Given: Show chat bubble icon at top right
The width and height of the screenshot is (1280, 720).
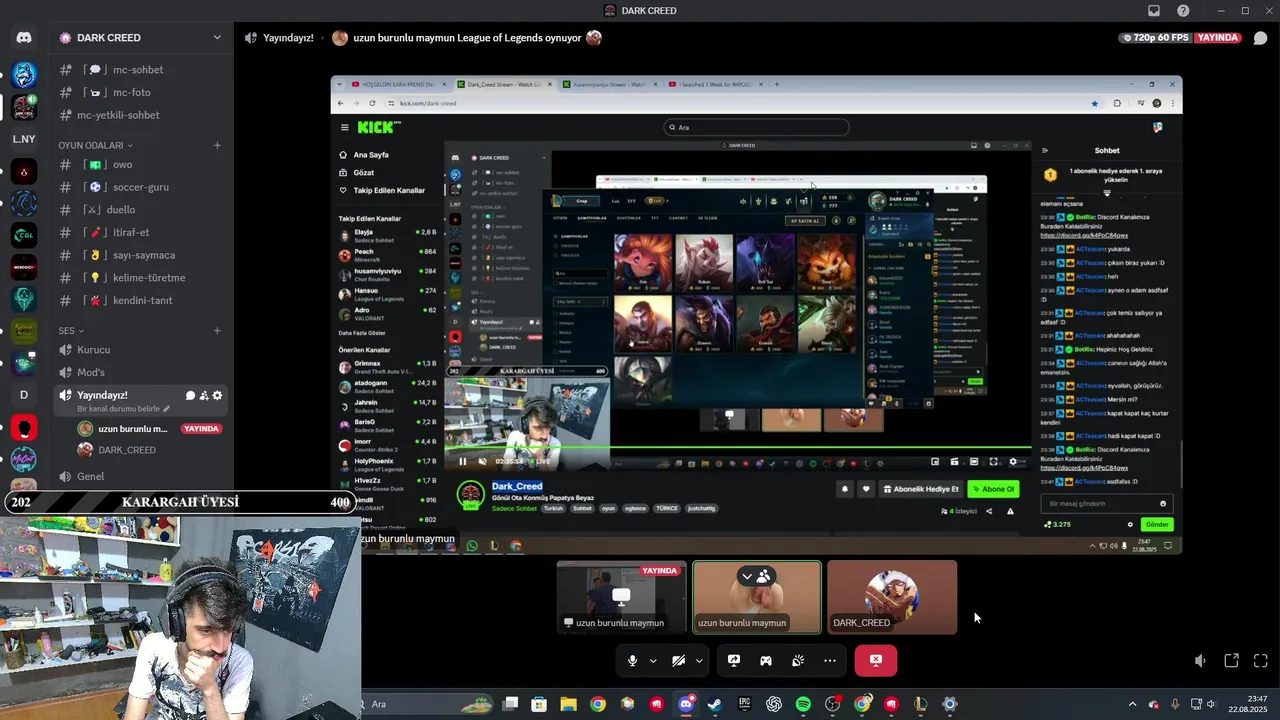Looking at the screenshot, I should tap(1260, 38).
